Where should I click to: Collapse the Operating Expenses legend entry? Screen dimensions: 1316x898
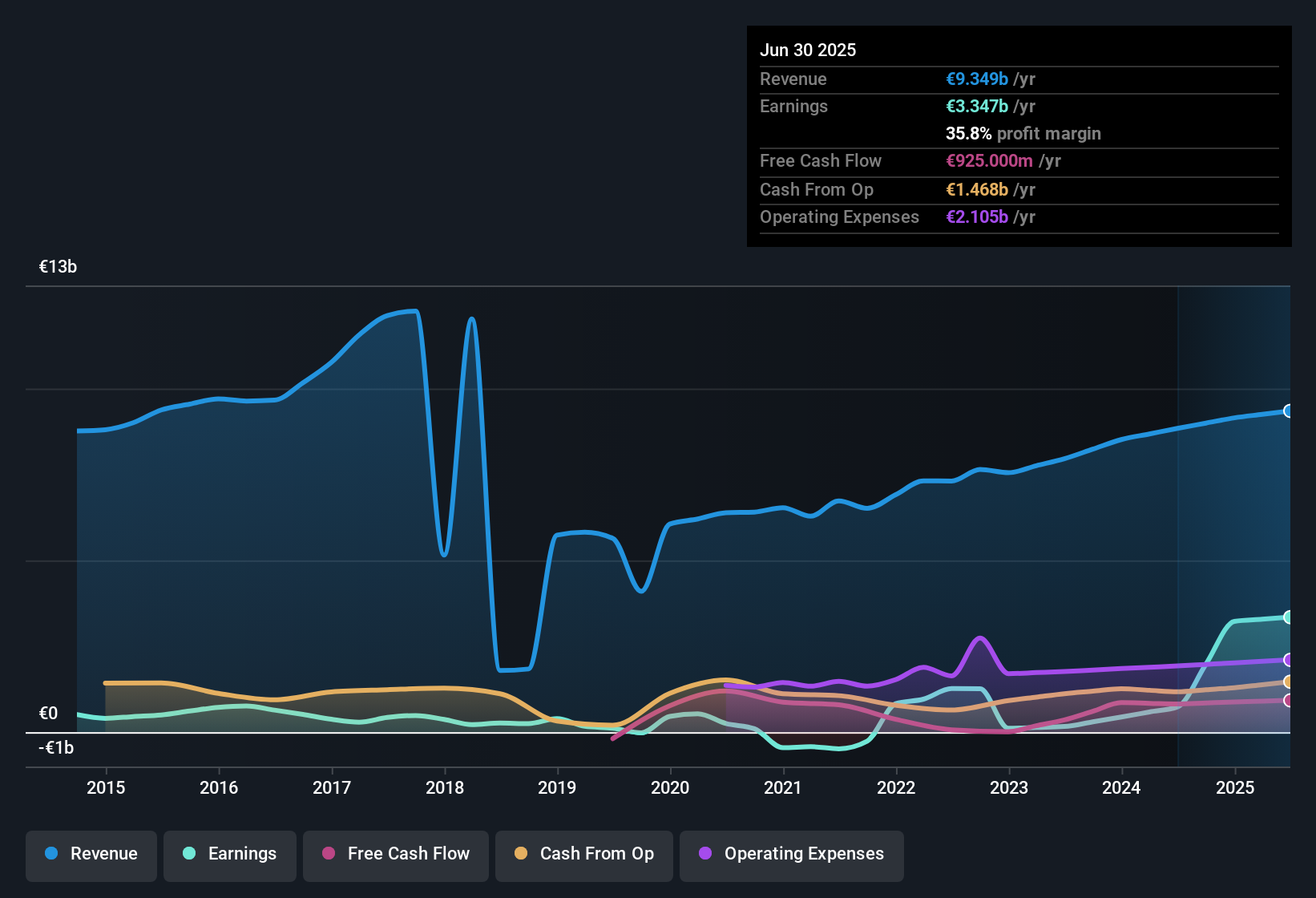(x=792, y=854)
